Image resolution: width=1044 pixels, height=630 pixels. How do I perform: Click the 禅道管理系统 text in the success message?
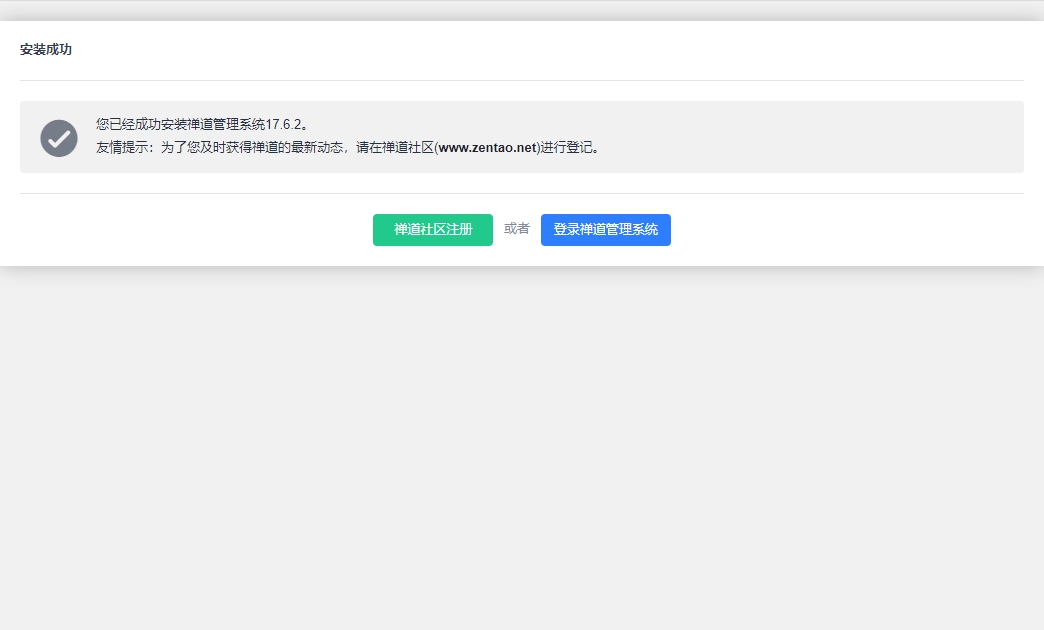point(226,125)
